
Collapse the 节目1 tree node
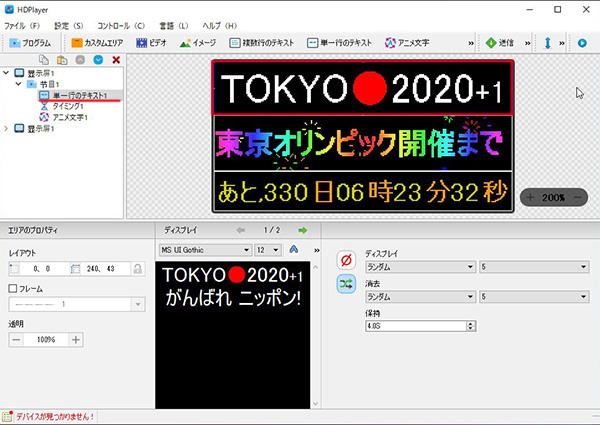[18, 83]
